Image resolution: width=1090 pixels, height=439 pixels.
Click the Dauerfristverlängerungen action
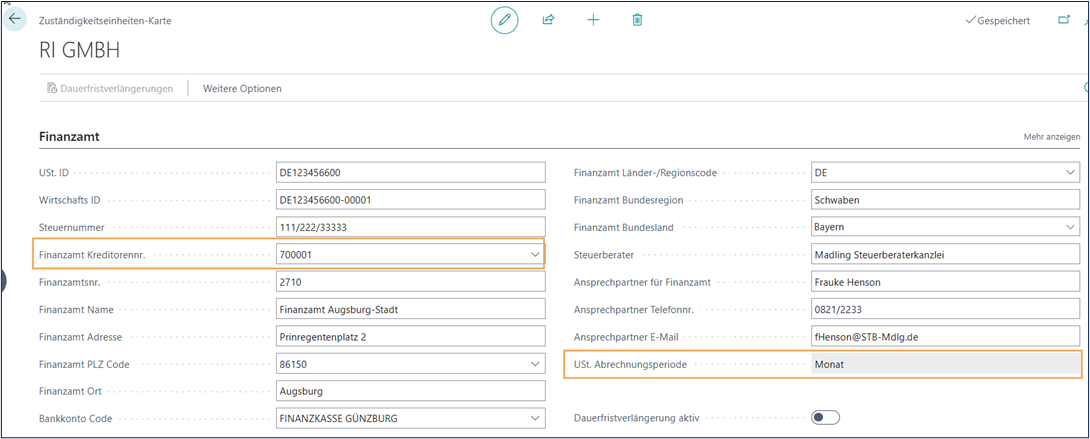click(109, 88)
